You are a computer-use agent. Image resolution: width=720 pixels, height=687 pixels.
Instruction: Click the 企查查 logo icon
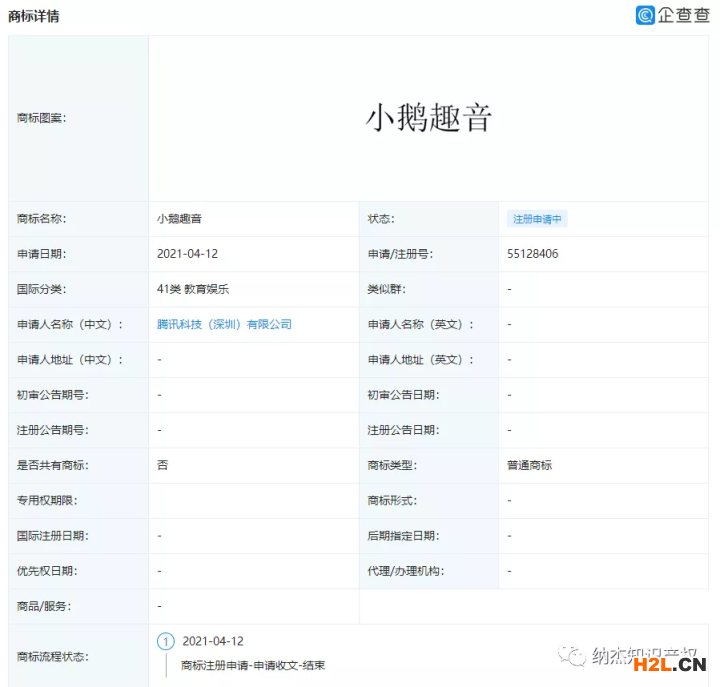(x=645, y=15)
